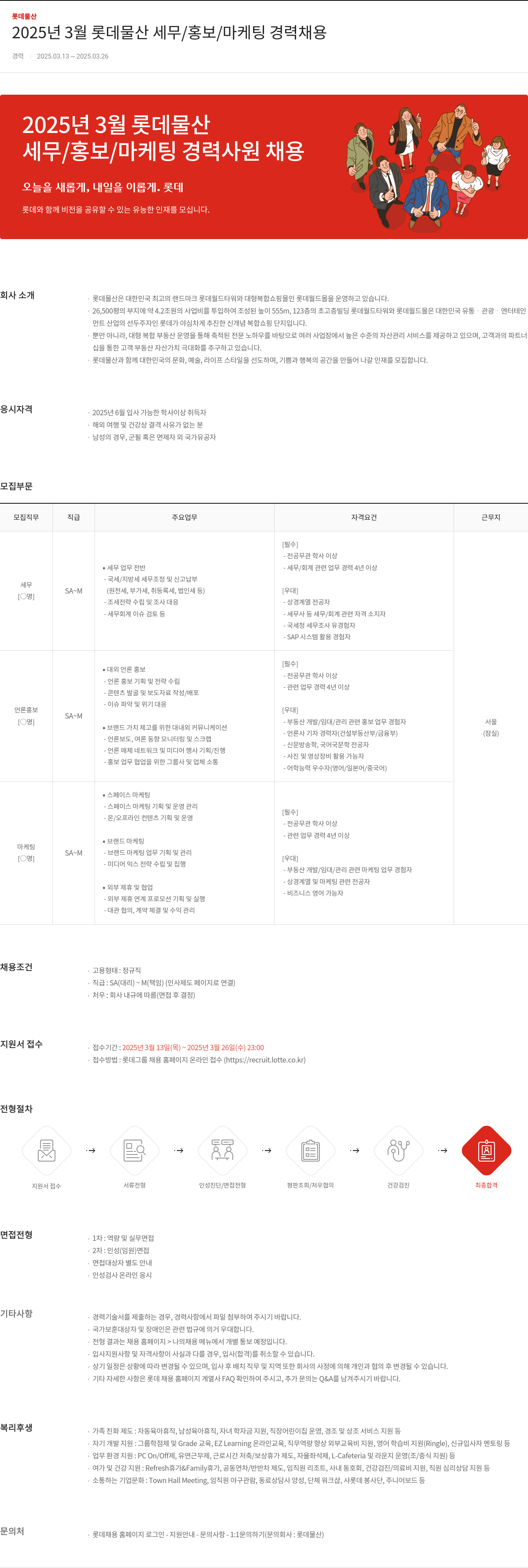Click the 채용조건 section heading
This screenshot has height=1568, width=528.
click(x=16, y=967)
